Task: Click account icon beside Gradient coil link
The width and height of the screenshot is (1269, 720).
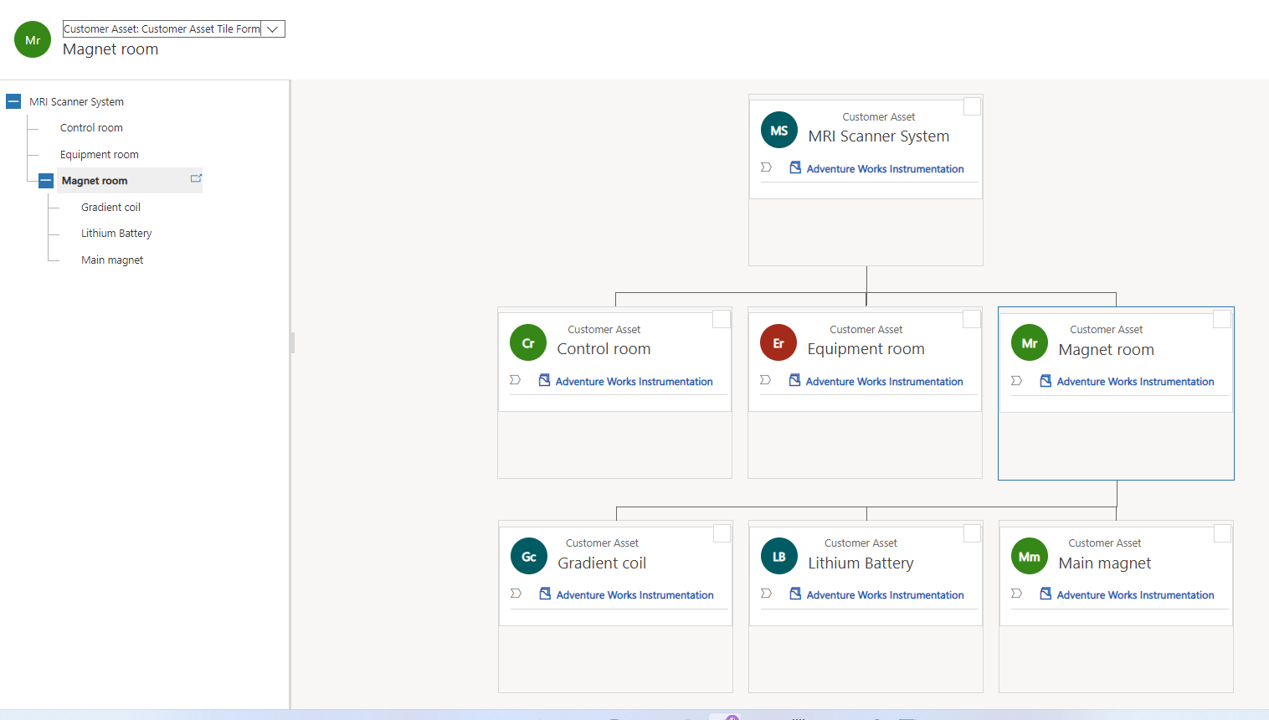Action: tap(545, 594)
